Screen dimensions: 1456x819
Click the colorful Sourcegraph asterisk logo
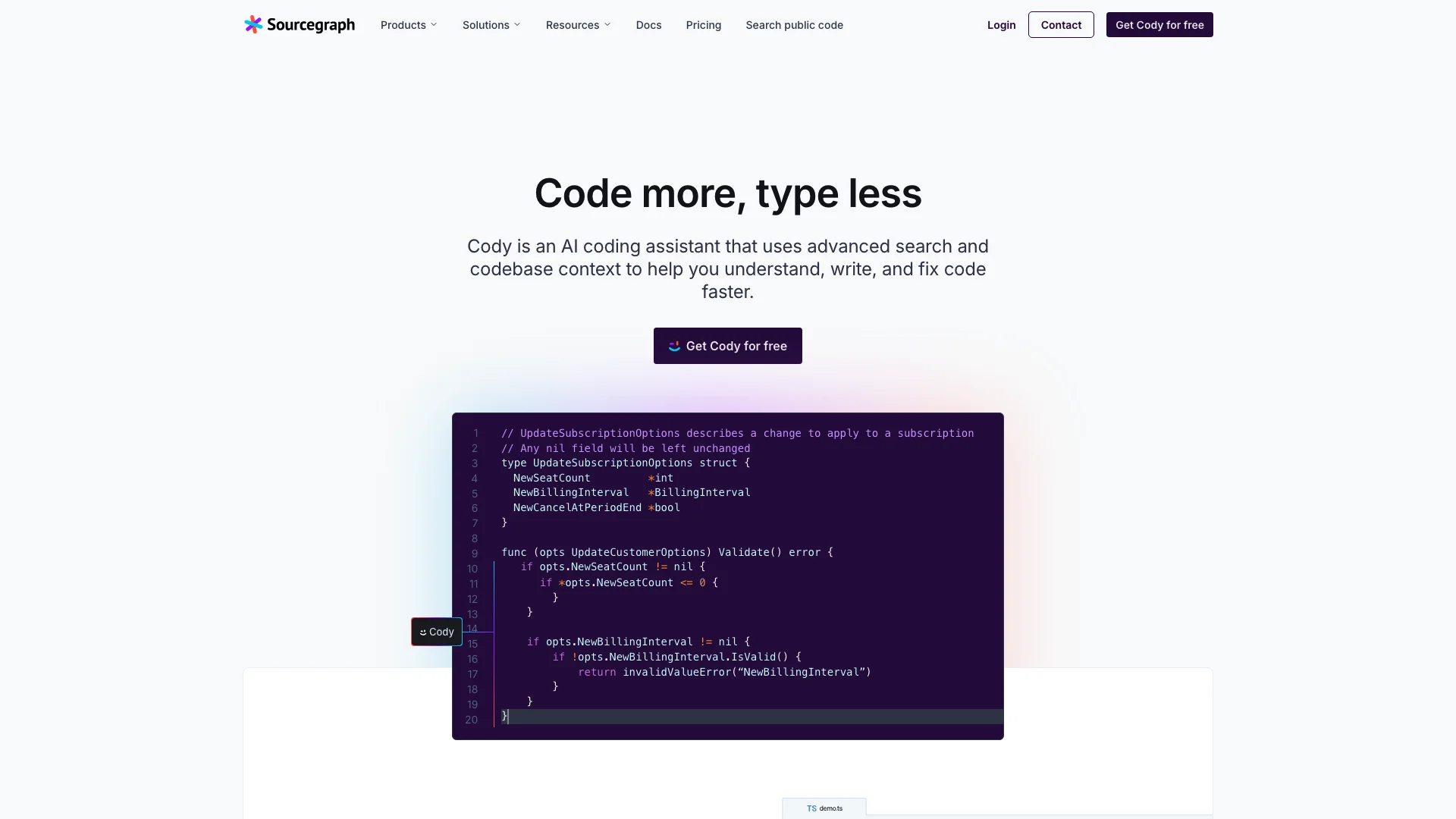pyautogui.click(x=252, y=25)
